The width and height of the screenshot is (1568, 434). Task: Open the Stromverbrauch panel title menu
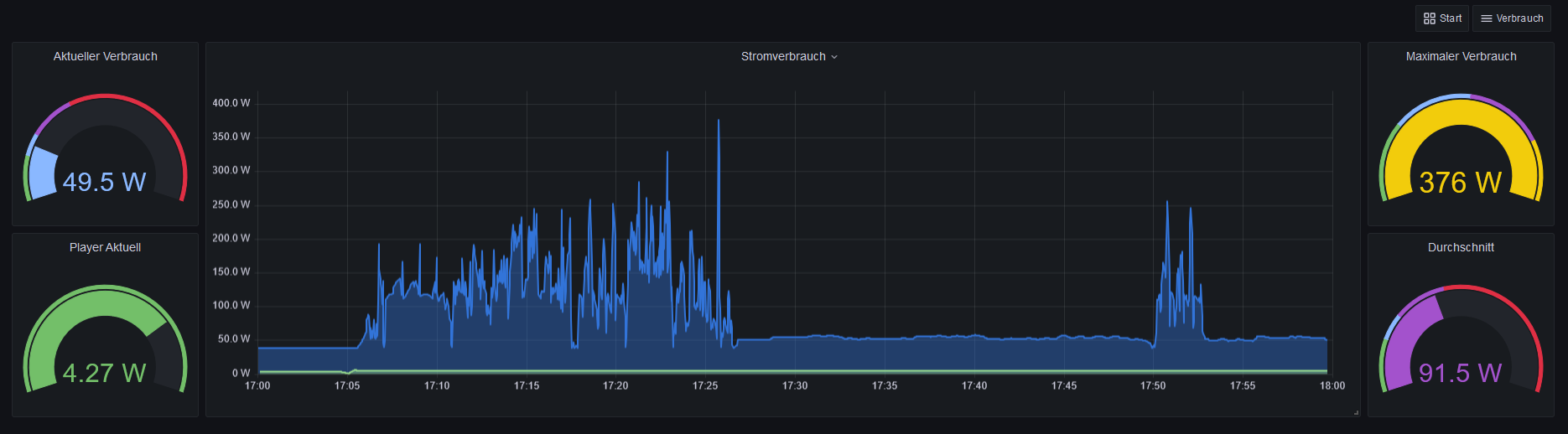(x=789, y=56)
